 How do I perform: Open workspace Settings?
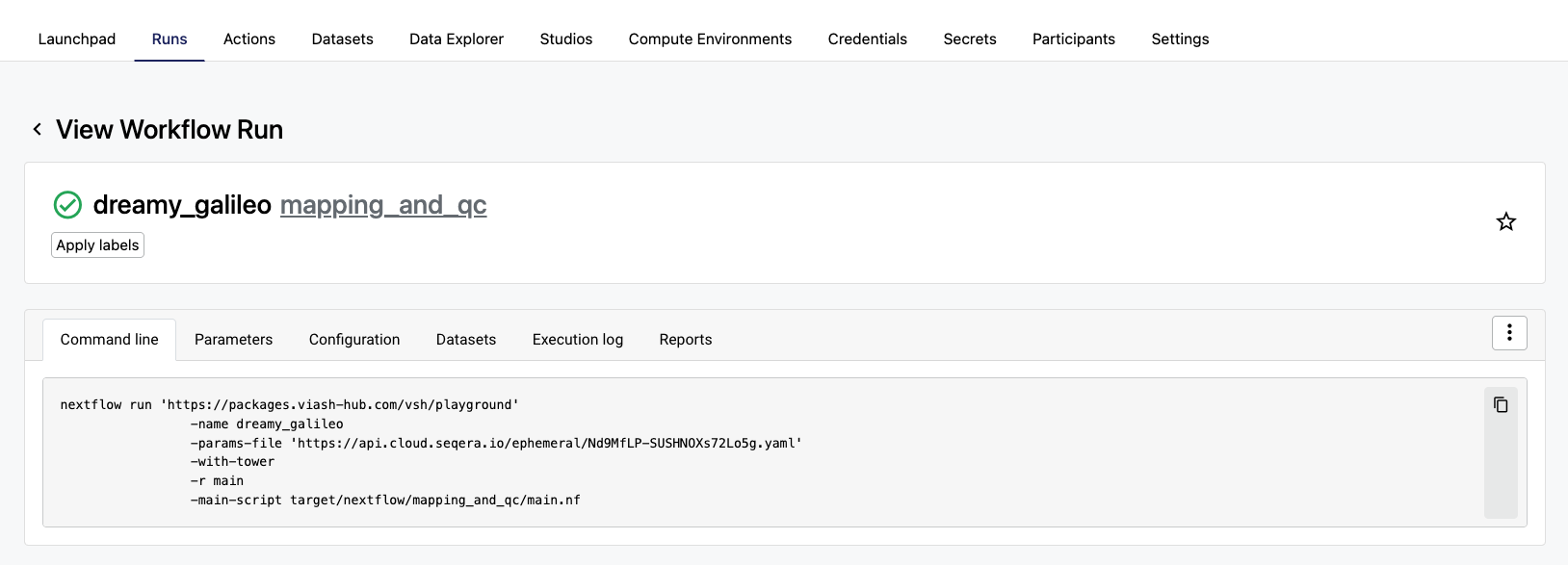(1180, 39)
